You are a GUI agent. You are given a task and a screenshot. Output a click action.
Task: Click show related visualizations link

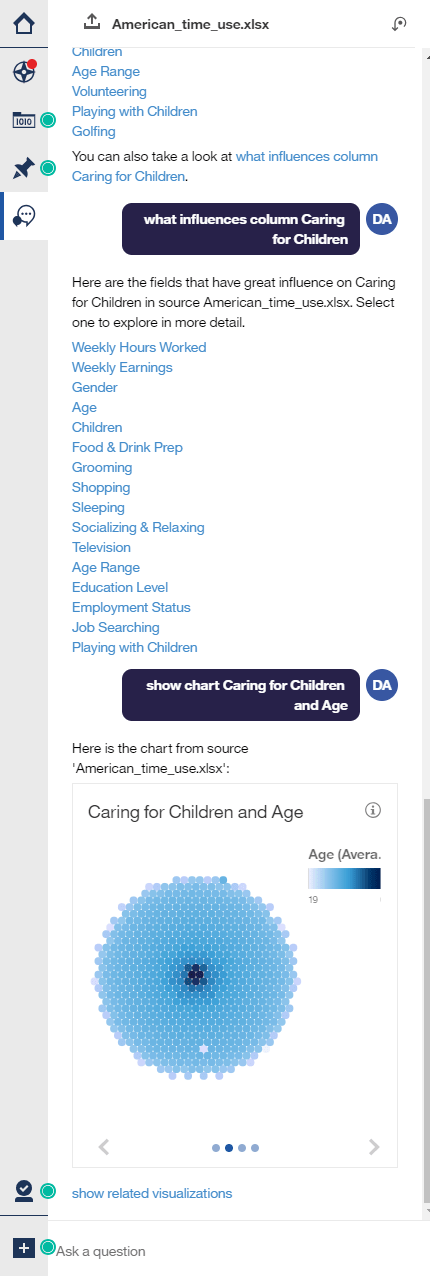(x=152, y=1193)
